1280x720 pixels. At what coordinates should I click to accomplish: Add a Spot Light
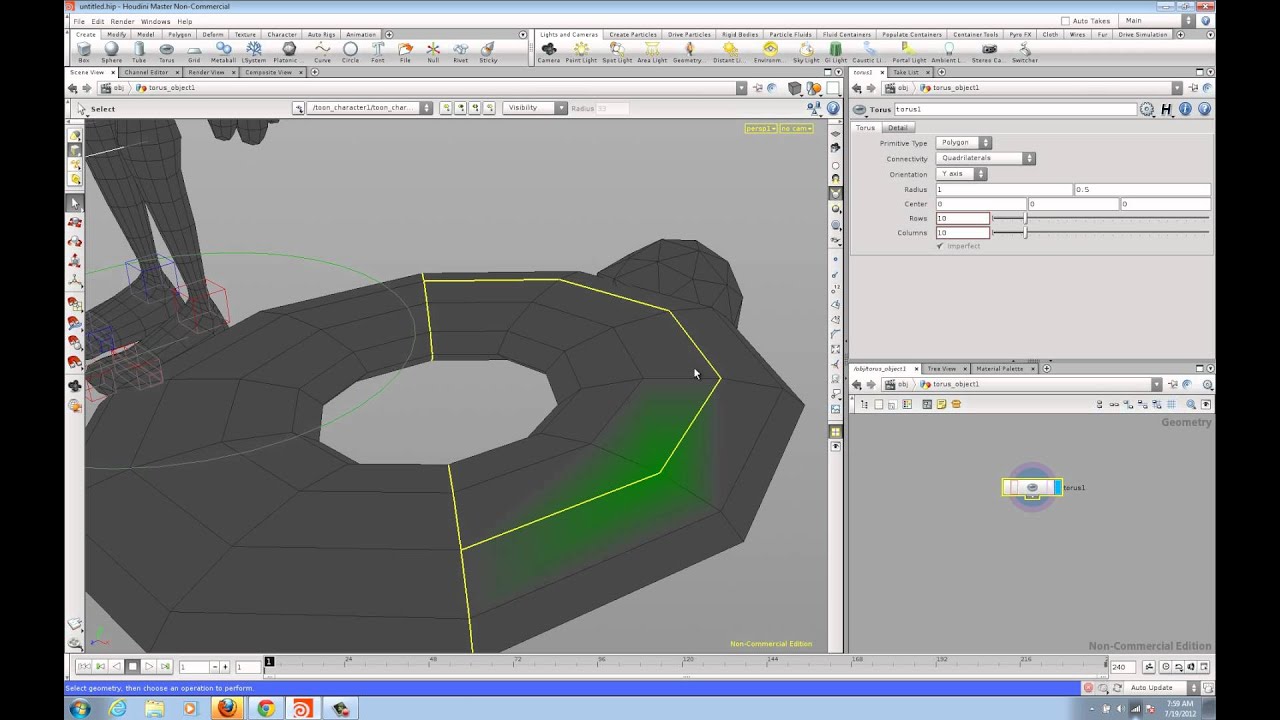617,51
